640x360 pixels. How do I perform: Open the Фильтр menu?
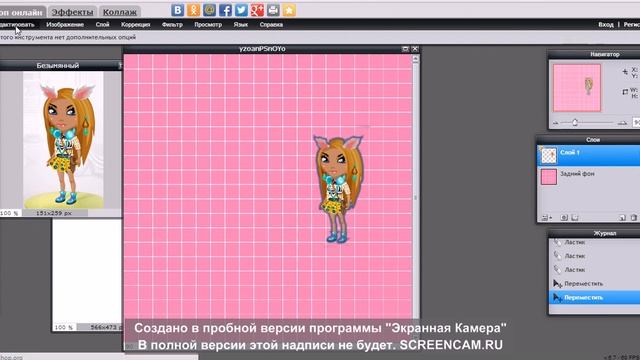coord(172,24)
